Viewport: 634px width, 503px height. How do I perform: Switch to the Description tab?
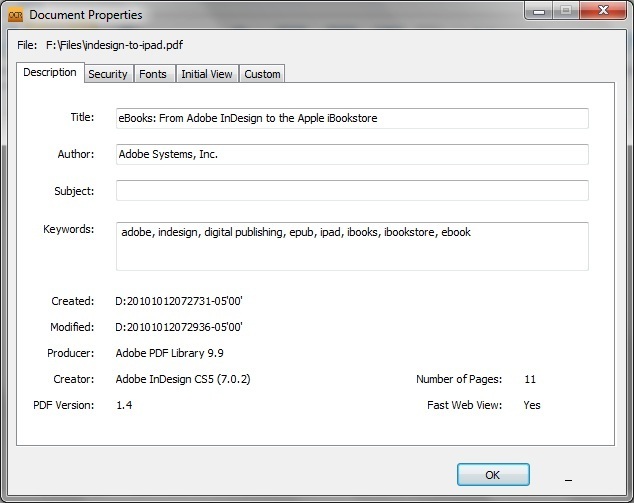[50, 72]
